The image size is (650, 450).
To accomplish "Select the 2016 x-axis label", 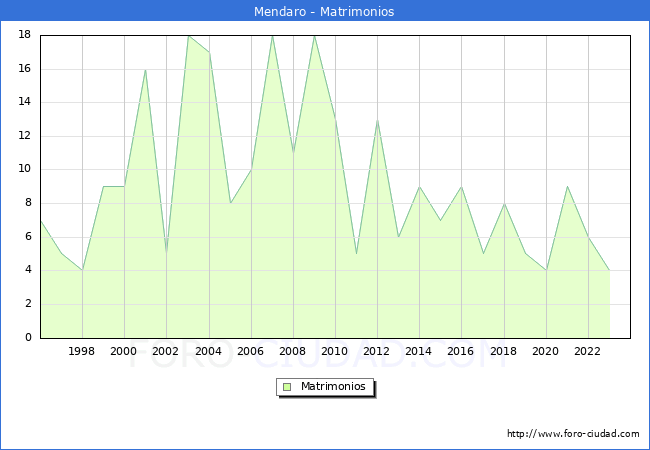I will [460, 351].
